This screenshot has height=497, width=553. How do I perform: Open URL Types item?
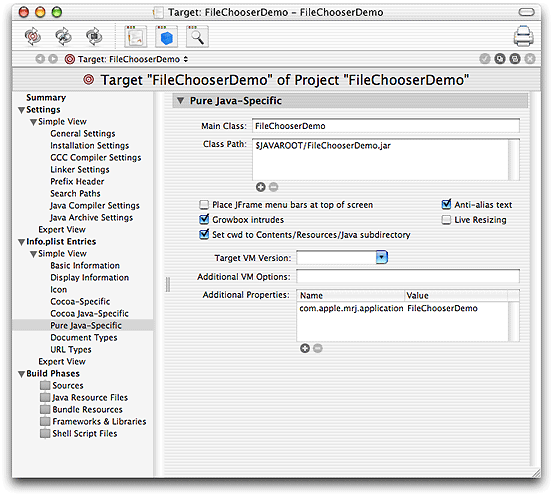pyautogui.click(x=71, y=349)
